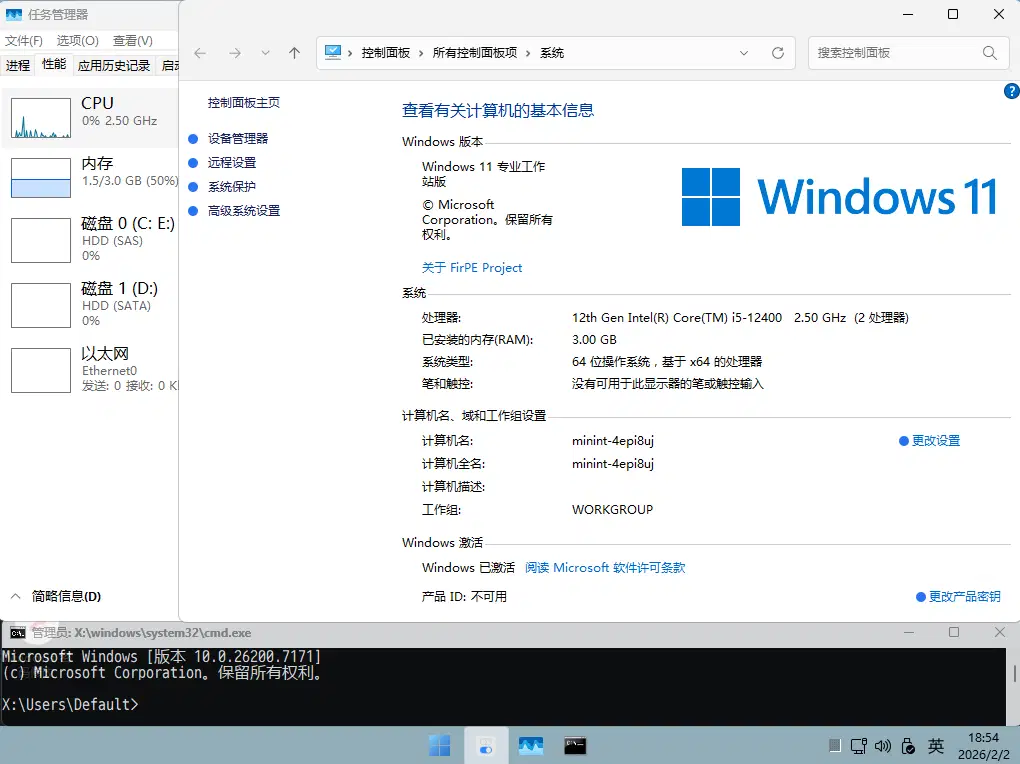Image resolution: width=1020 pixels, height=764 pixels.
Task: Click the Task Manager taskbar icon
Action: click(x=531, y=746)
